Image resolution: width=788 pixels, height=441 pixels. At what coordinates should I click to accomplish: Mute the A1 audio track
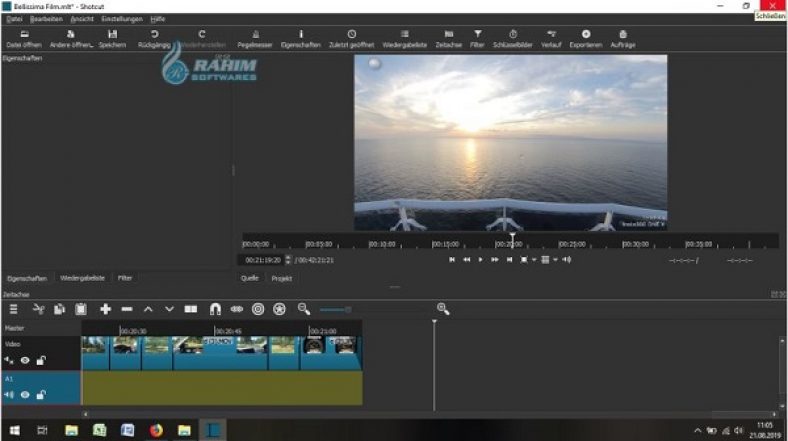[x=9, y=395]
